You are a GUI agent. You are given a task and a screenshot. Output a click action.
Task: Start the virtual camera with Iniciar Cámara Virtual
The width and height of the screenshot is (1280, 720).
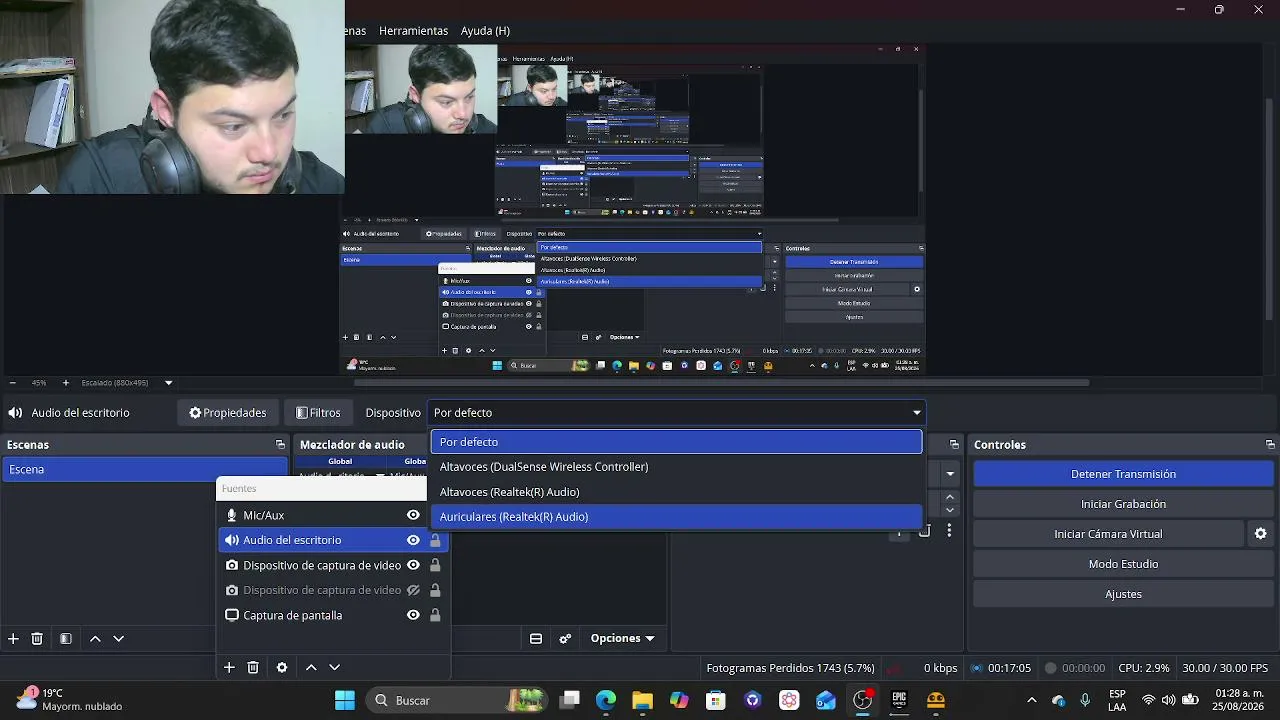(x=1108, y=534)
